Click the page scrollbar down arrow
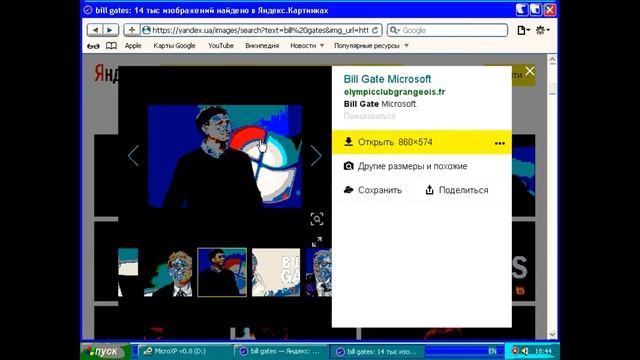Viewport: 640px width, 360px height. (x=552, y=335)
